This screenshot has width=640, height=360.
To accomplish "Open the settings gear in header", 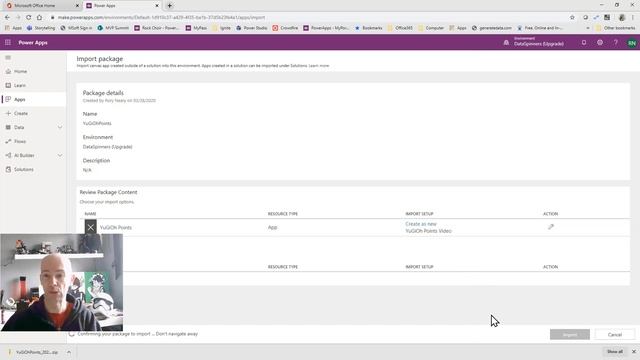I will point(600,42).
